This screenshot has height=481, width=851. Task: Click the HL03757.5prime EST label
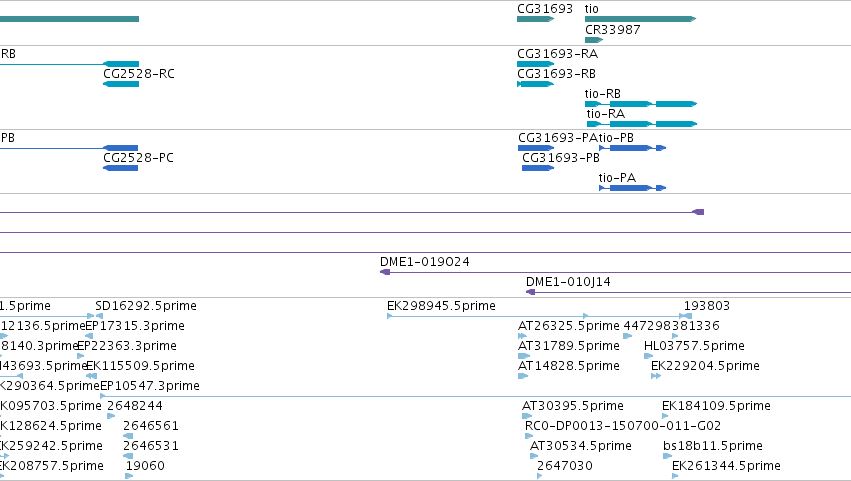(x=694, y=346)
